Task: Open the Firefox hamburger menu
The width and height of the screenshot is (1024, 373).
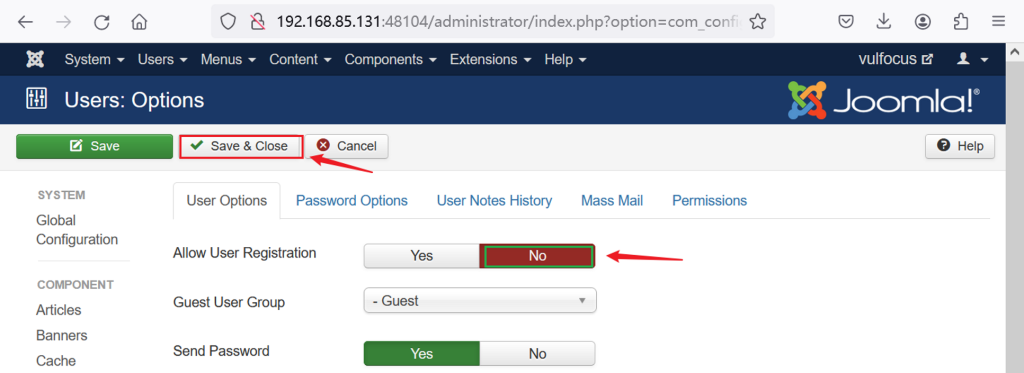Action: (998, 22)
